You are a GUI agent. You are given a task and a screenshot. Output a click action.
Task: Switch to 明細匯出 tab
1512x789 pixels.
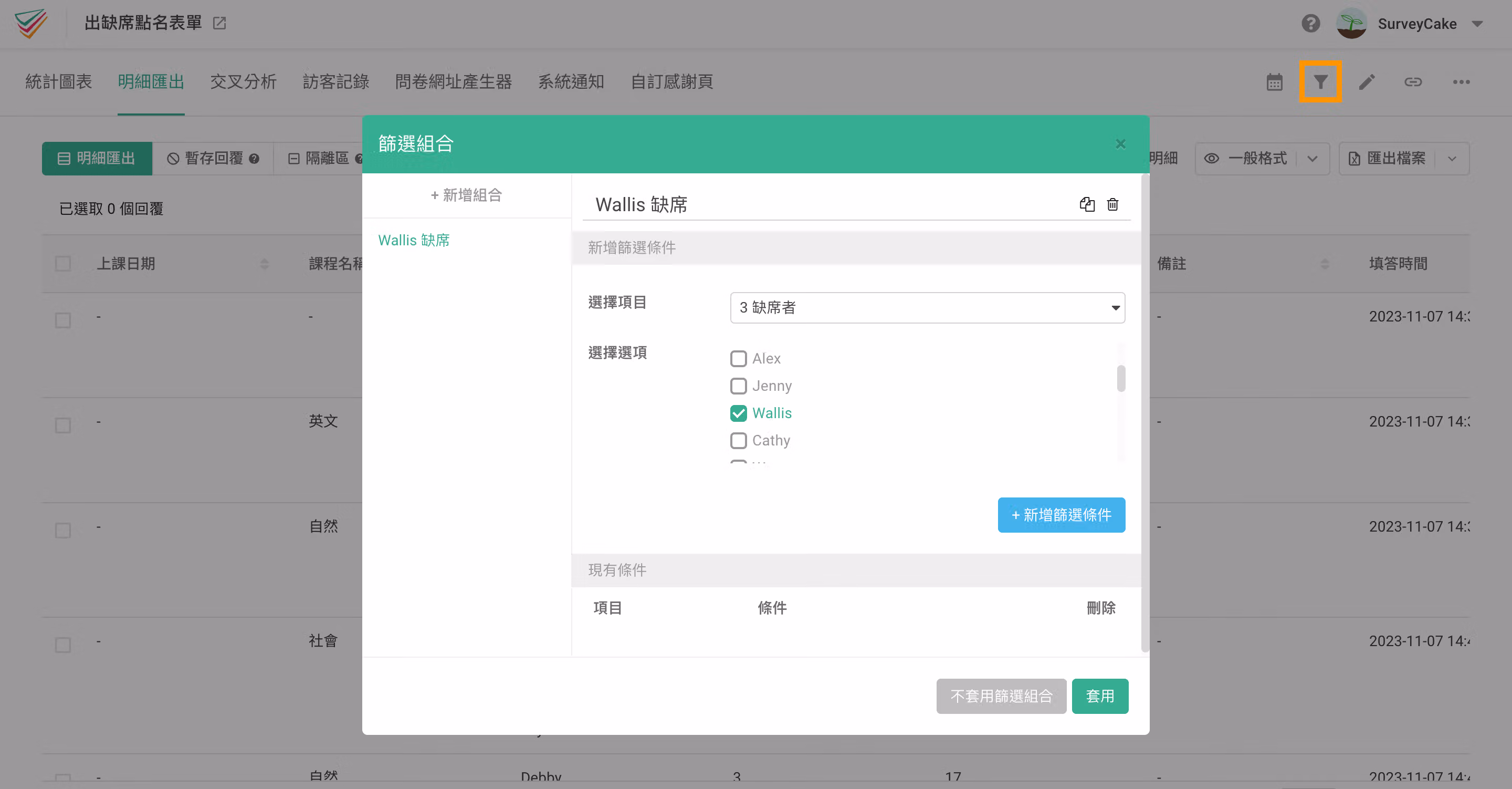[151, 81]
